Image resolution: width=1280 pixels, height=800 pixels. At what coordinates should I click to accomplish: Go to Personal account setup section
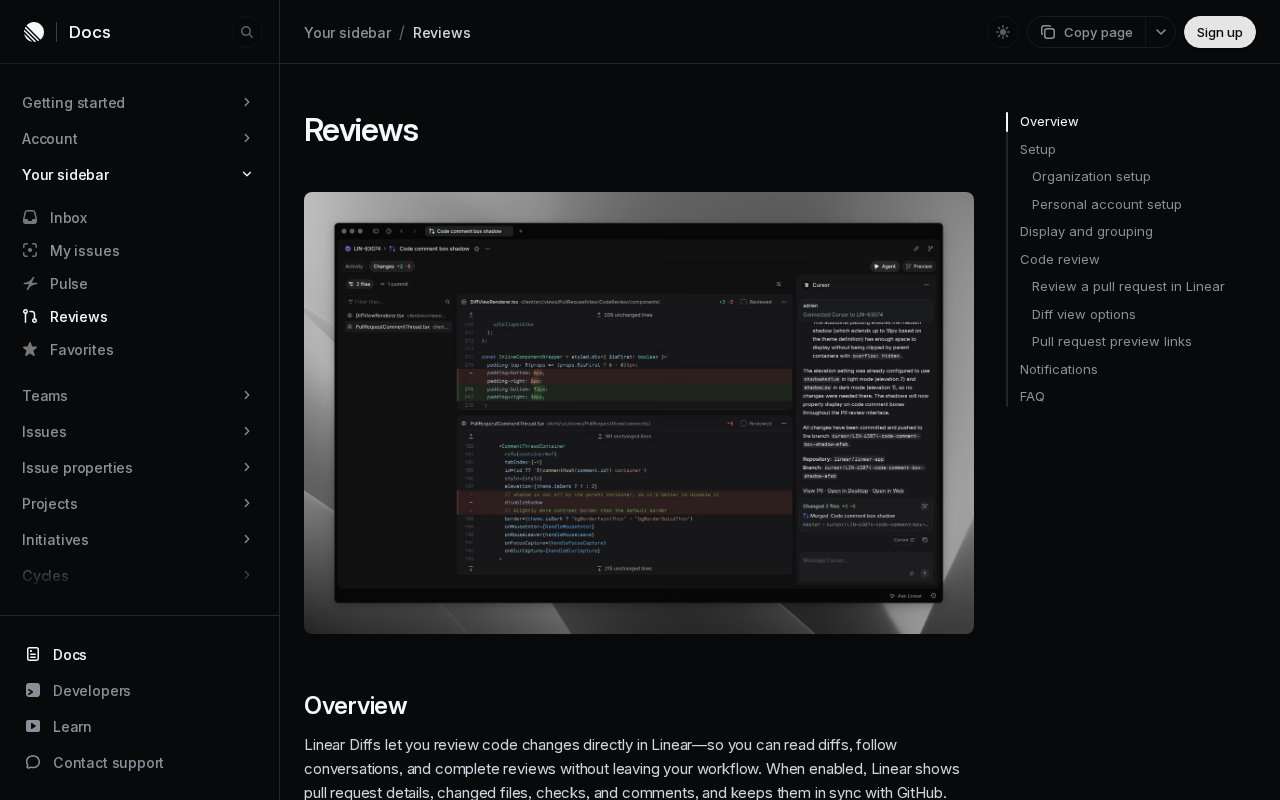pos(1107,204)
